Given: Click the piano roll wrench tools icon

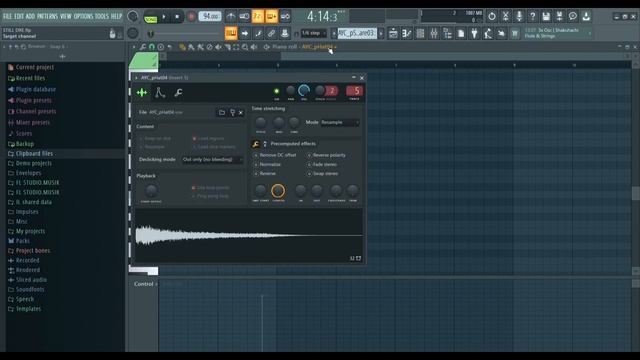Looking at the screenshot, I should [x=142, y=47].
